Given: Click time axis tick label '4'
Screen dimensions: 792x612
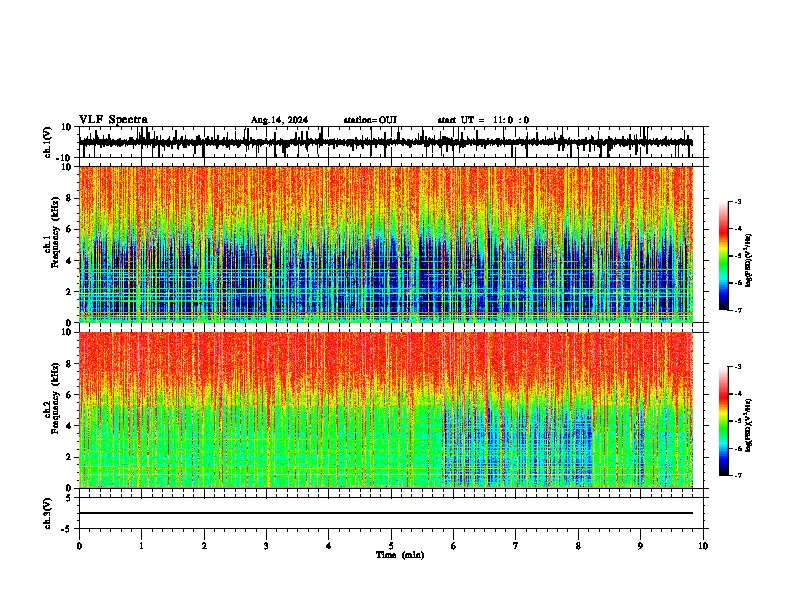Looking at the screenshot, I should point(329,546).
